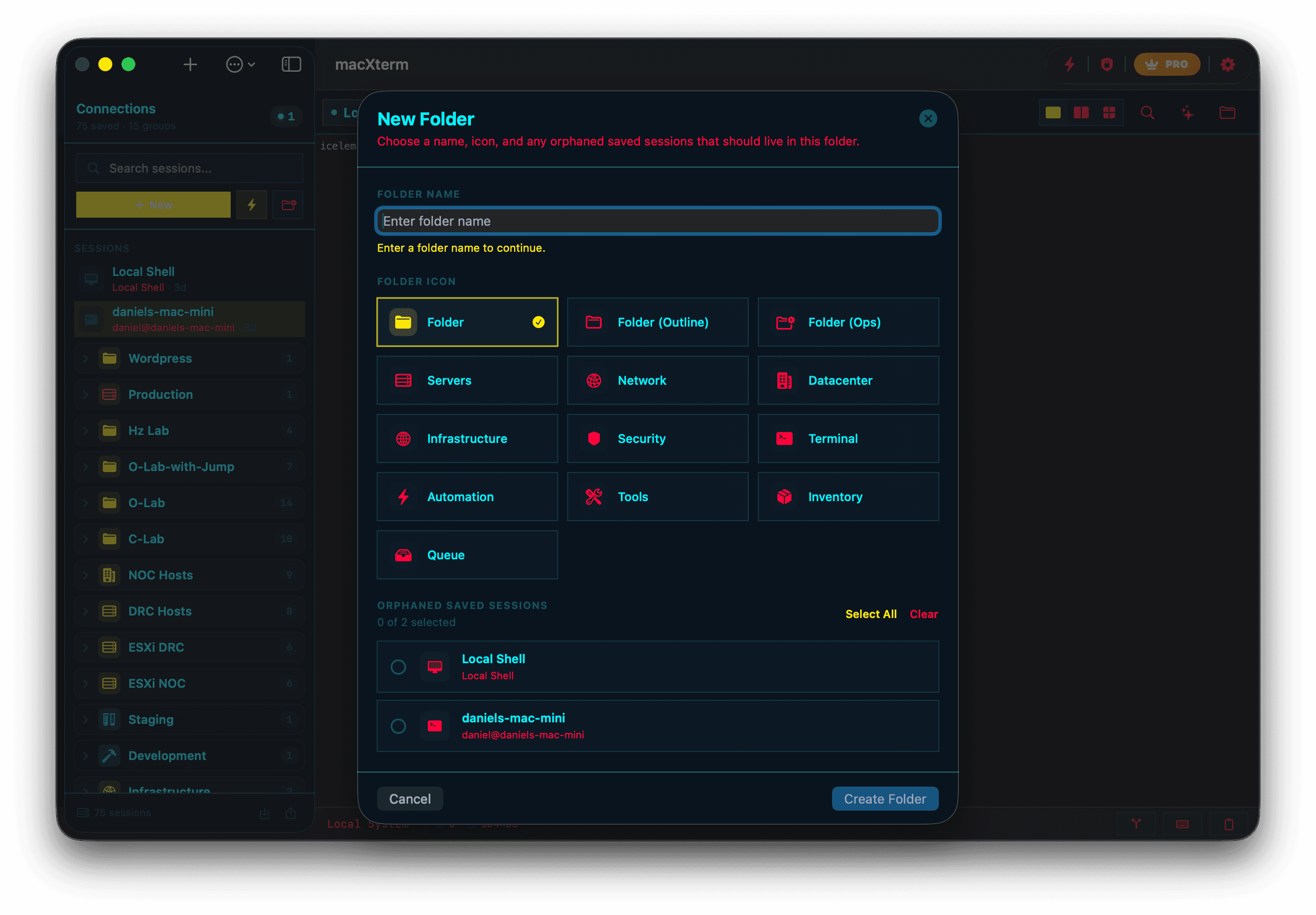Choose the Folder (Ops) icon option

(x=848, y=322)
